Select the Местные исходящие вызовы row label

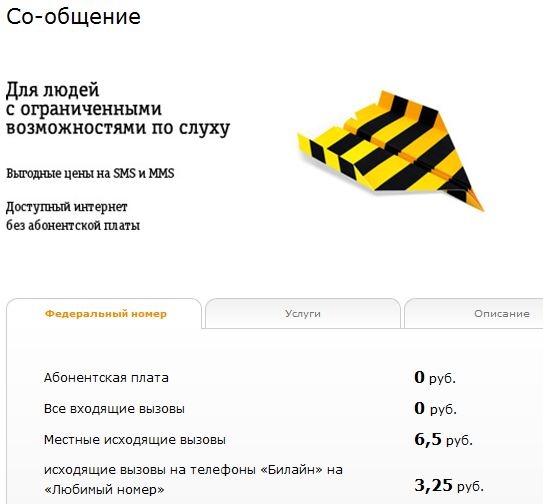(135, 440)
